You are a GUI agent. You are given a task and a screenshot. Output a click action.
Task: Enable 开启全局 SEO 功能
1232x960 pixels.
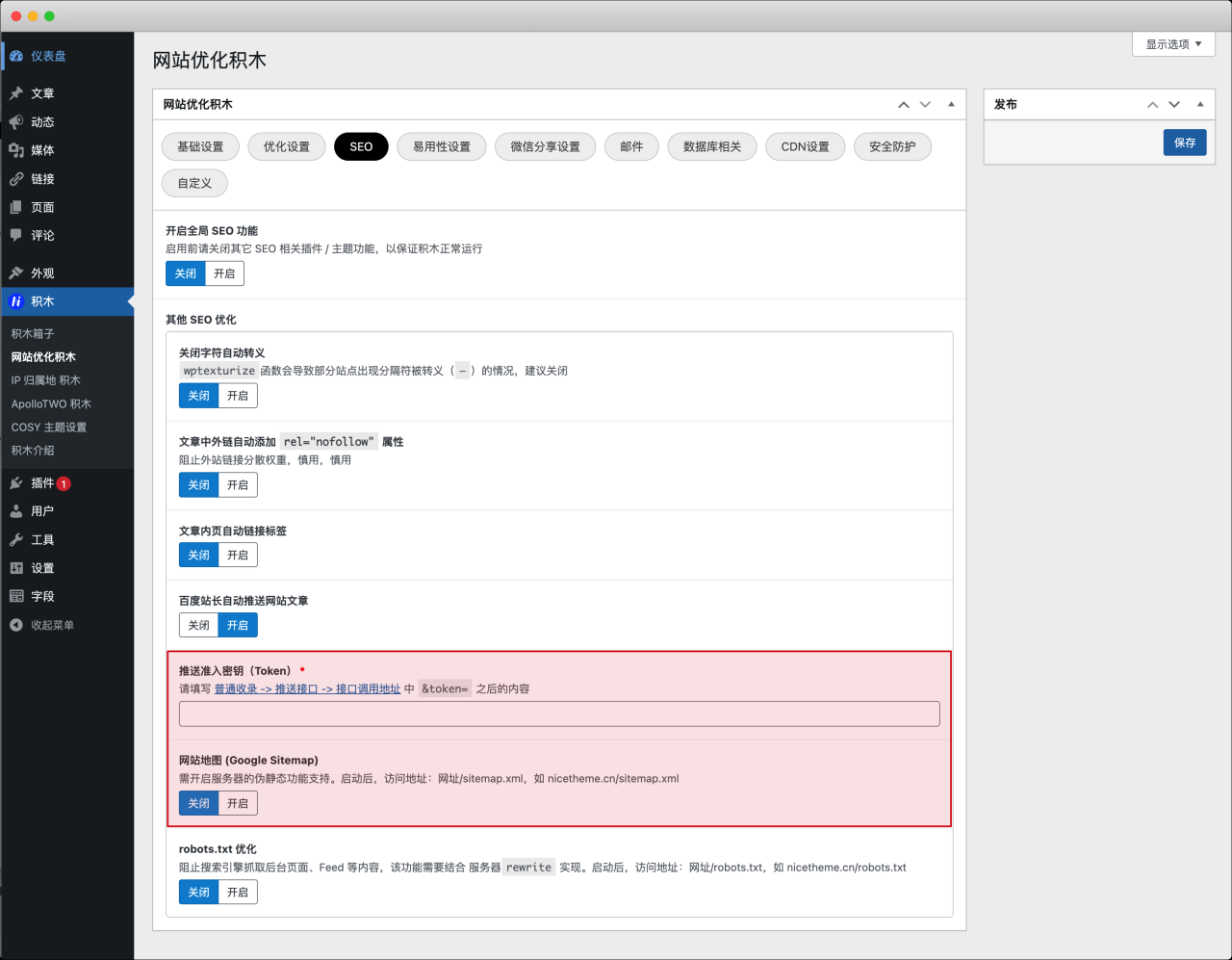[x=223, y=272]
